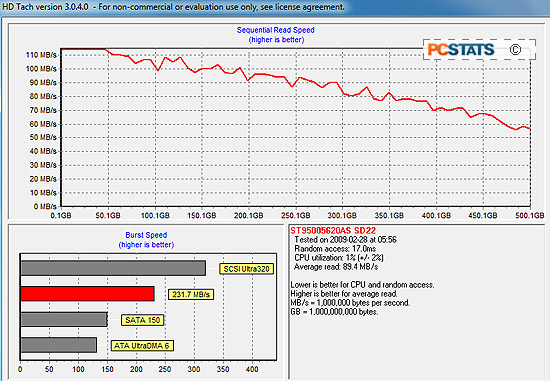Click the gray SCSI Ultra320 bar
The height and width of the screenshot is (381, 550).
click(x=113, y=268)
